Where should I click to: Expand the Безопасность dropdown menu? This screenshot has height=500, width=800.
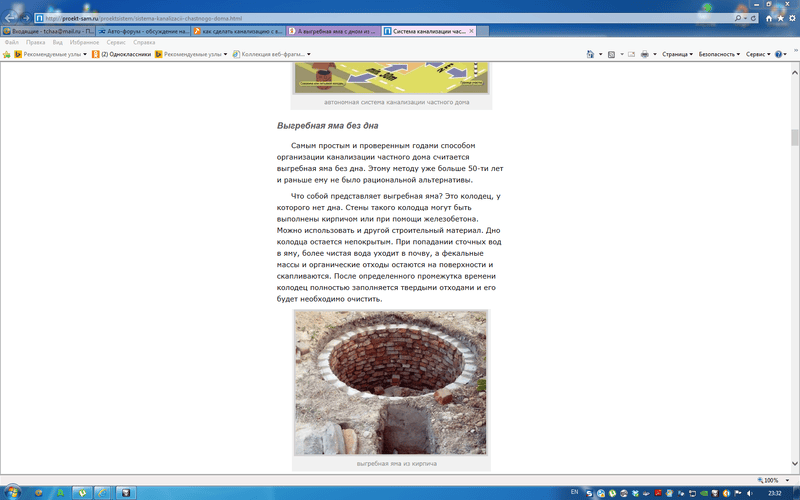719,54
